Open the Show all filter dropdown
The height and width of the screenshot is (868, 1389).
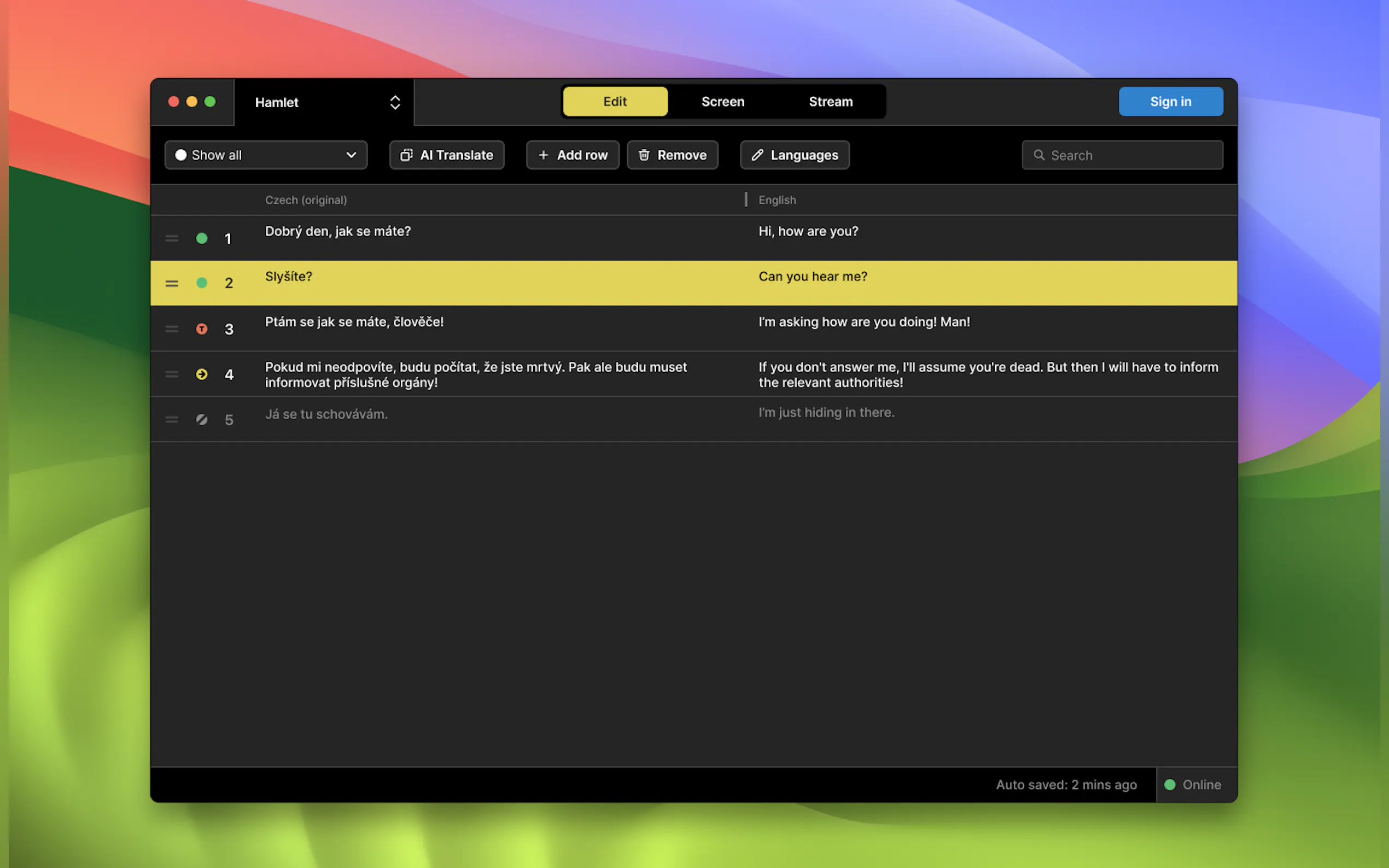point(265,155)
